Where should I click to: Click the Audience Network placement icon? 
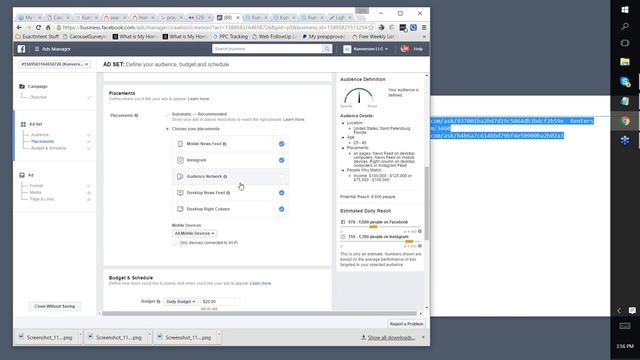coord(180,177)
